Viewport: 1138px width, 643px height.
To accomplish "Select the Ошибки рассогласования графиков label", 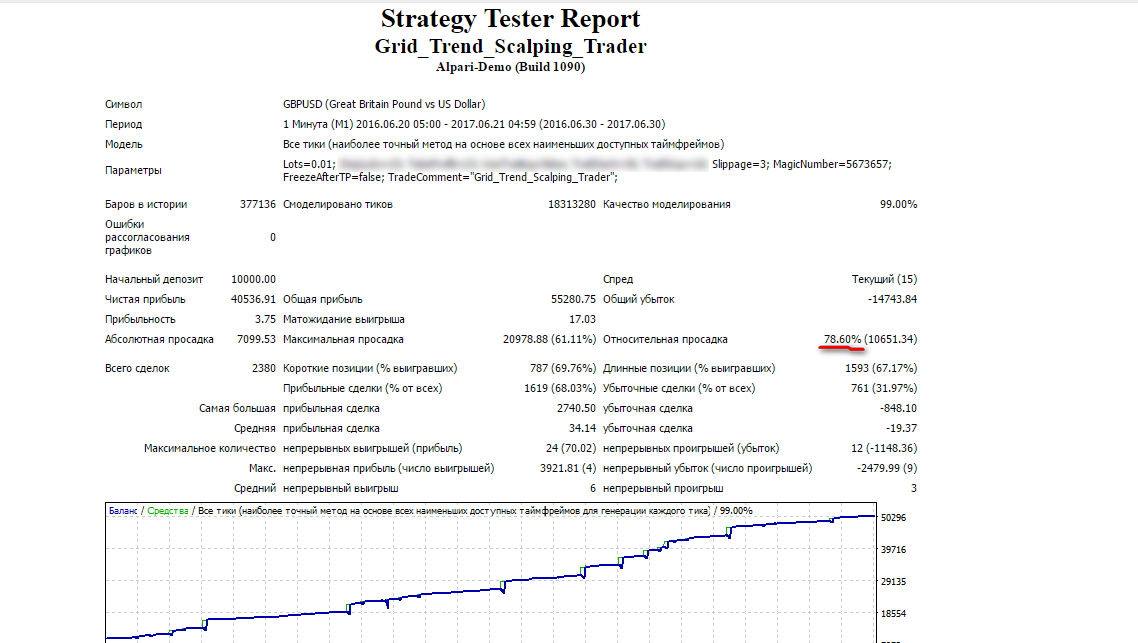I will pyautogui.click(x=147, y=237).
